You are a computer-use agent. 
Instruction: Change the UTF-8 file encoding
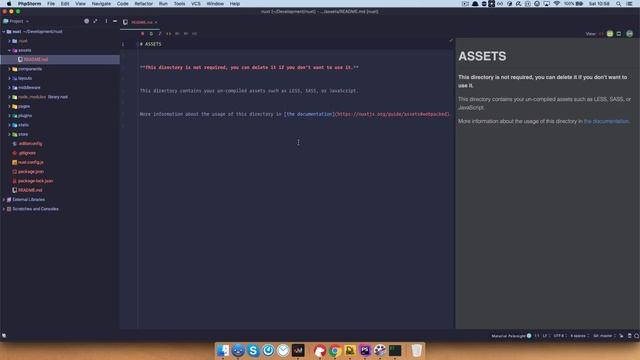click(x=559, y=336)
